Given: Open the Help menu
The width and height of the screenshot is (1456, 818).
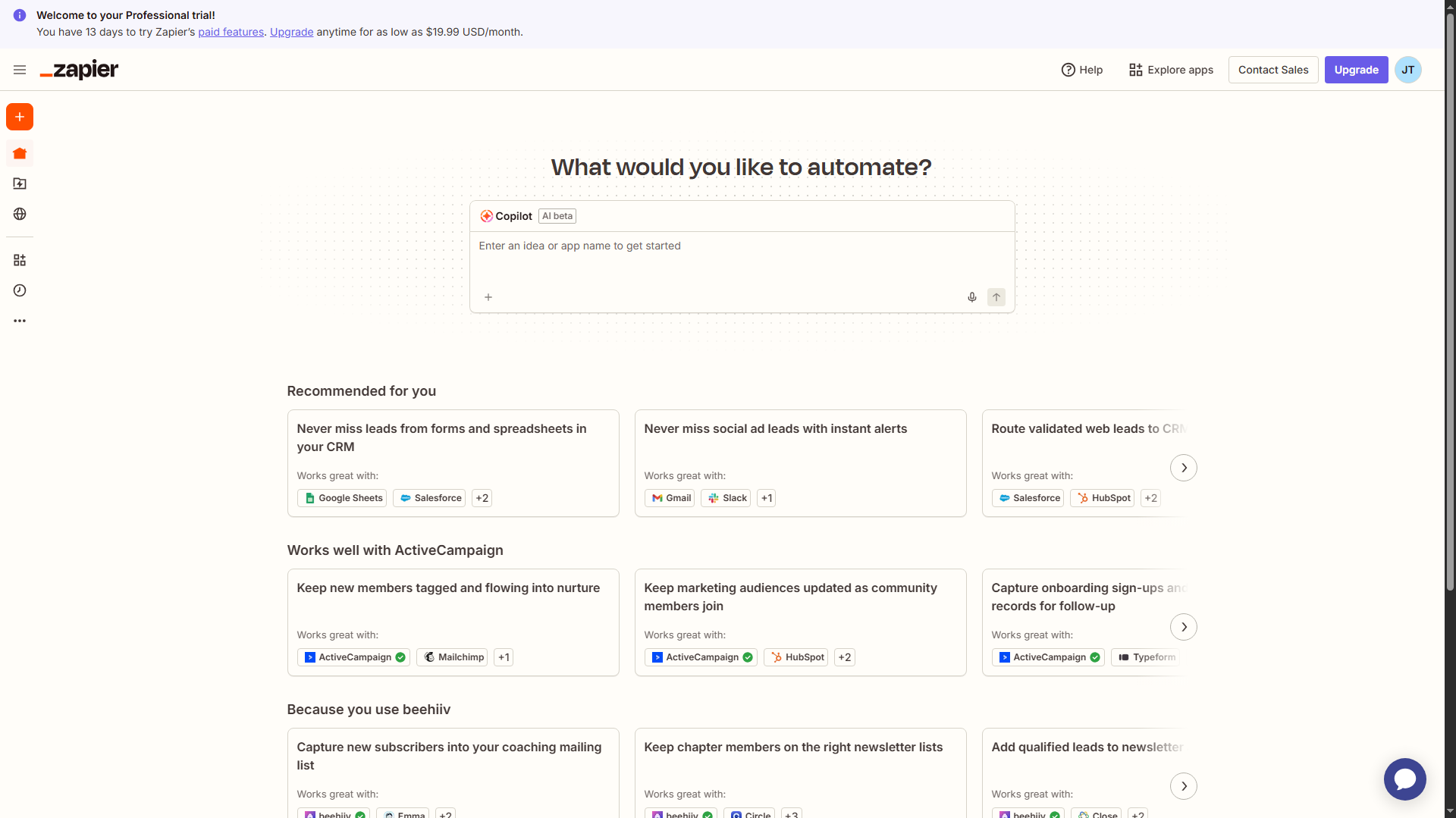Looking at the screenshot, I should [x=1082, y=70].
